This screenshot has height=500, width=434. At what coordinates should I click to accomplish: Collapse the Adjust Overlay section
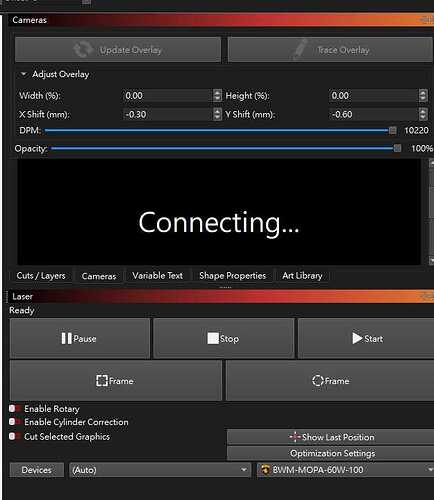(23, 74)
